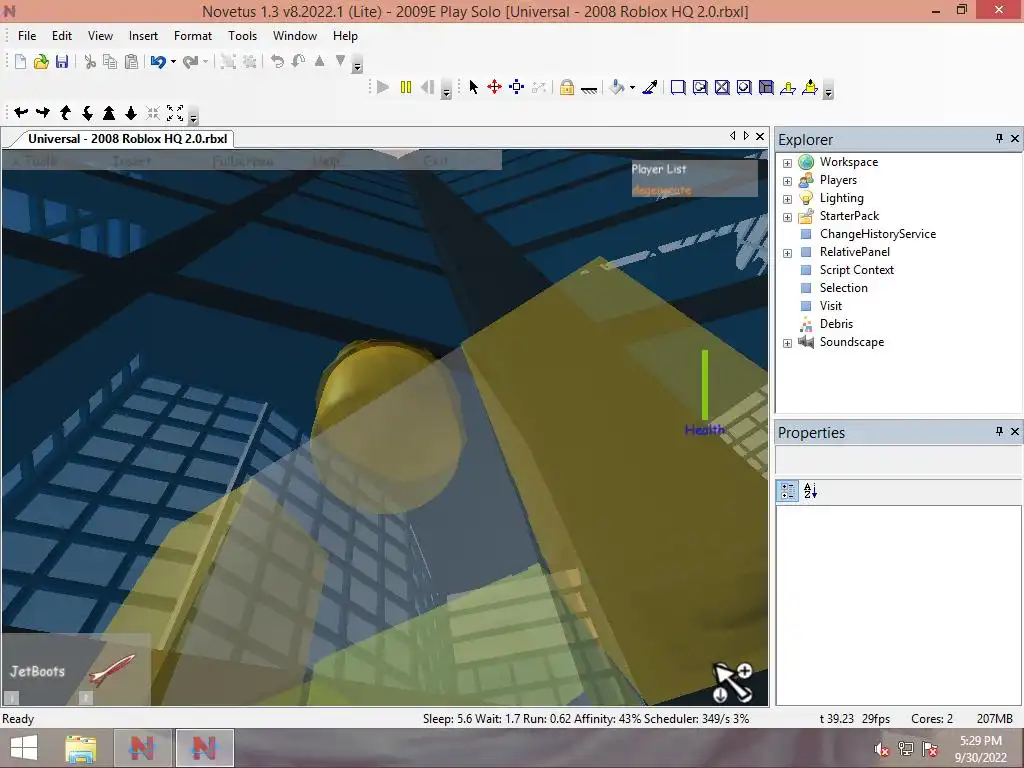The height and width of the screenshot is (768, 1024).
Task: Select the Smooth surface tool
Action: click(678, 87)
